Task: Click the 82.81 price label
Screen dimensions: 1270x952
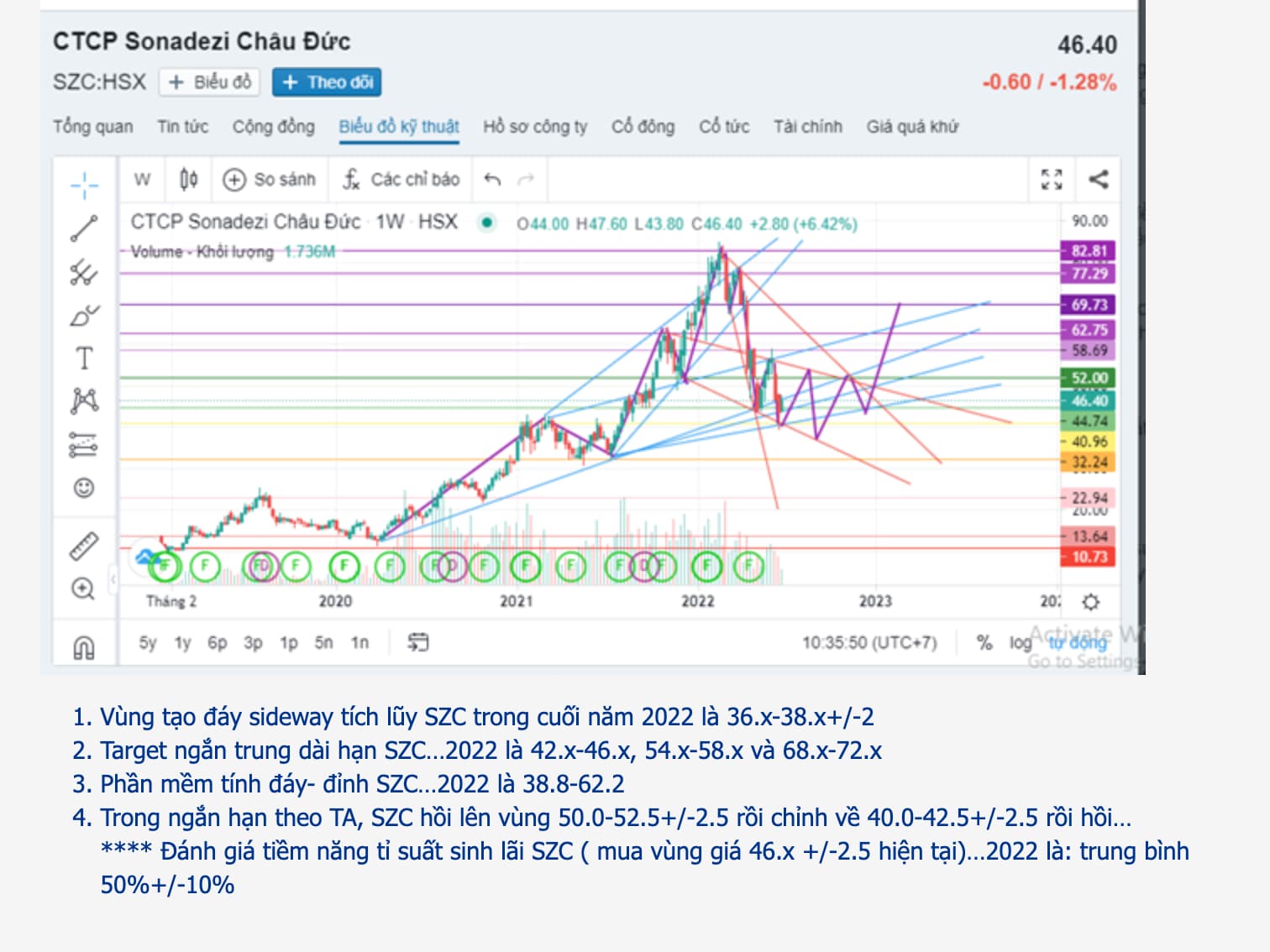Action: click(x=1089, y=250)
